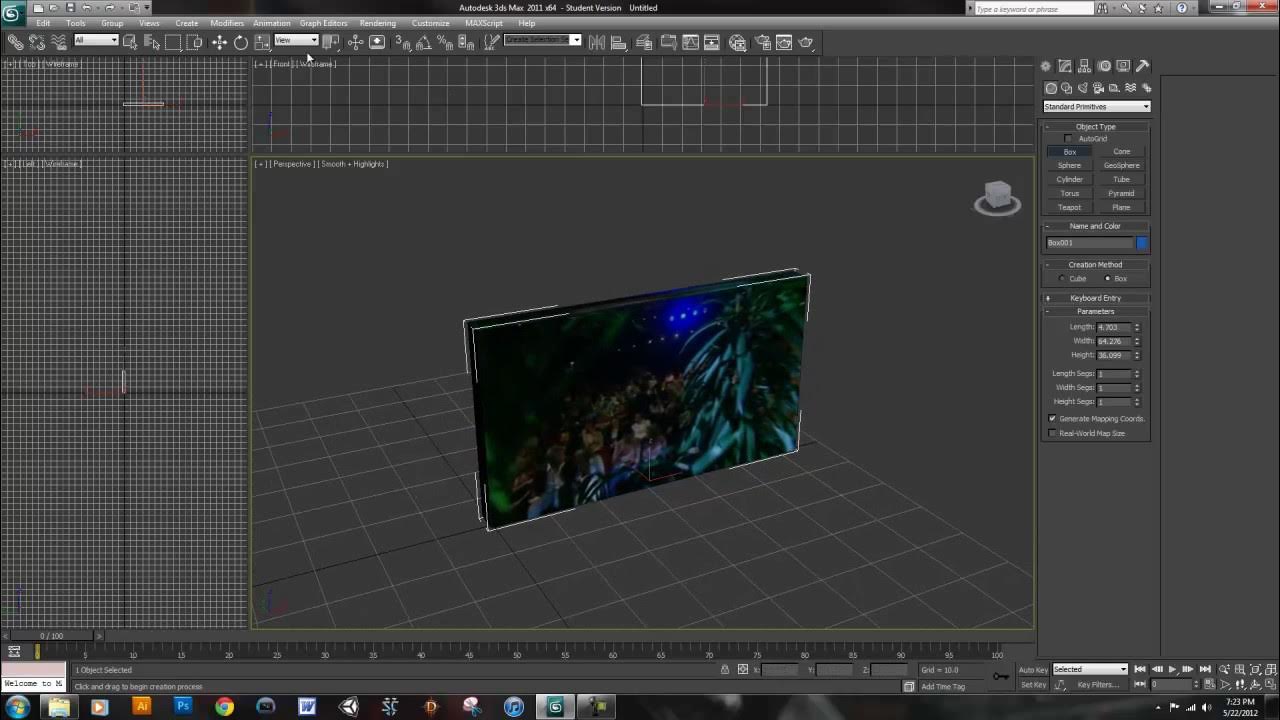Viewport: 1280px width, 720px height.
Task: Activate the Select and Rotate tool
Action: click(241, 42)
